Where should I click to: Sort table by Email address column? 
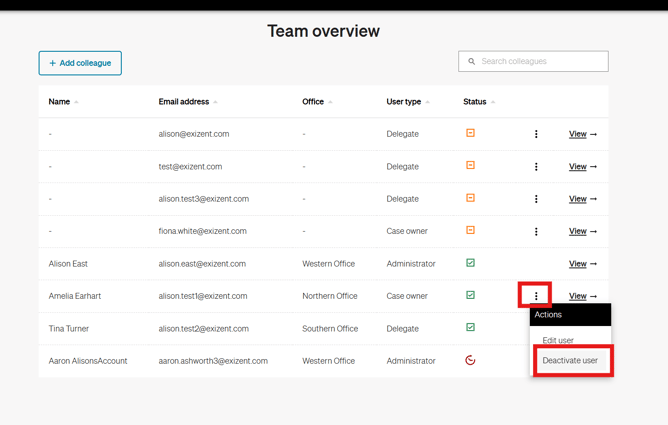[188, 102]
